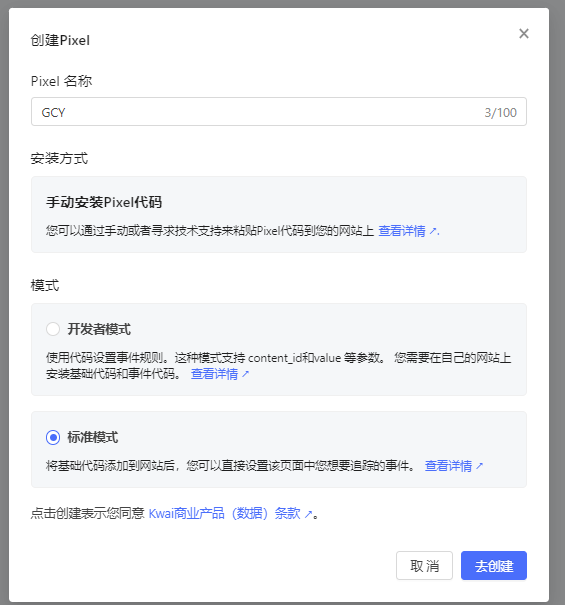Click the 手动安装Pixel代码 heading
Image resolution: width=565 pixels, height=605 pixels.
coord(104,202)
